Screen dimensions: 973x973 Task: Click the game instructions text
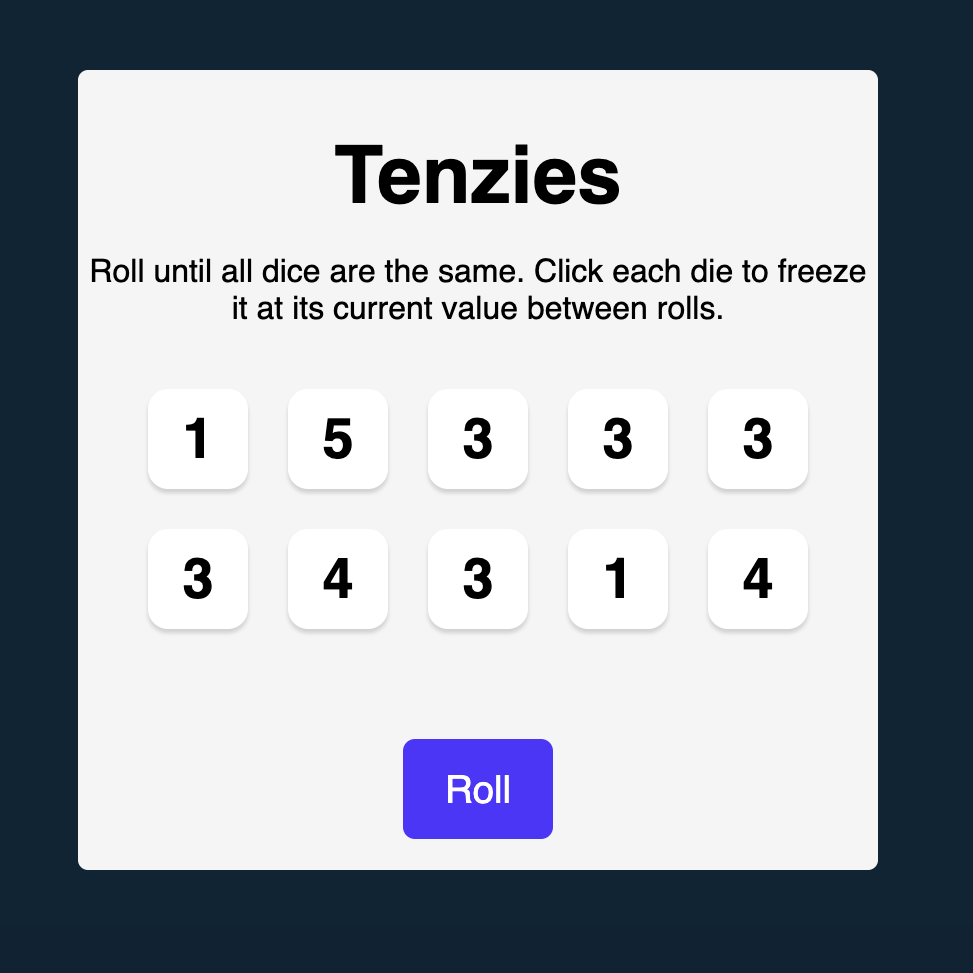pos(478,289)
